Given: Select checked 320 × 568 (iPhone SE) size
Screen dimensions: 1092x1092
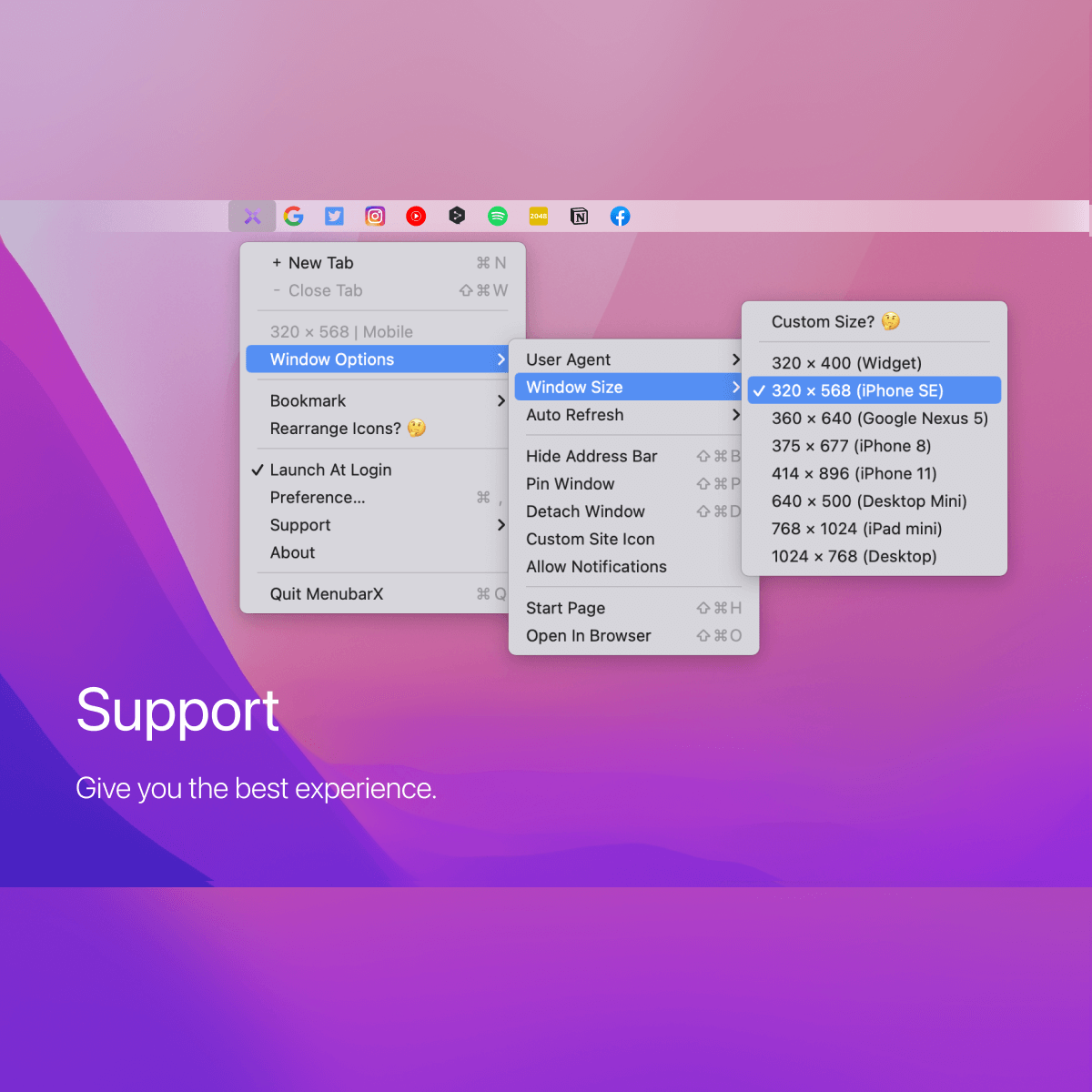Looking at the screenshot, I should (x=875, y=390).
